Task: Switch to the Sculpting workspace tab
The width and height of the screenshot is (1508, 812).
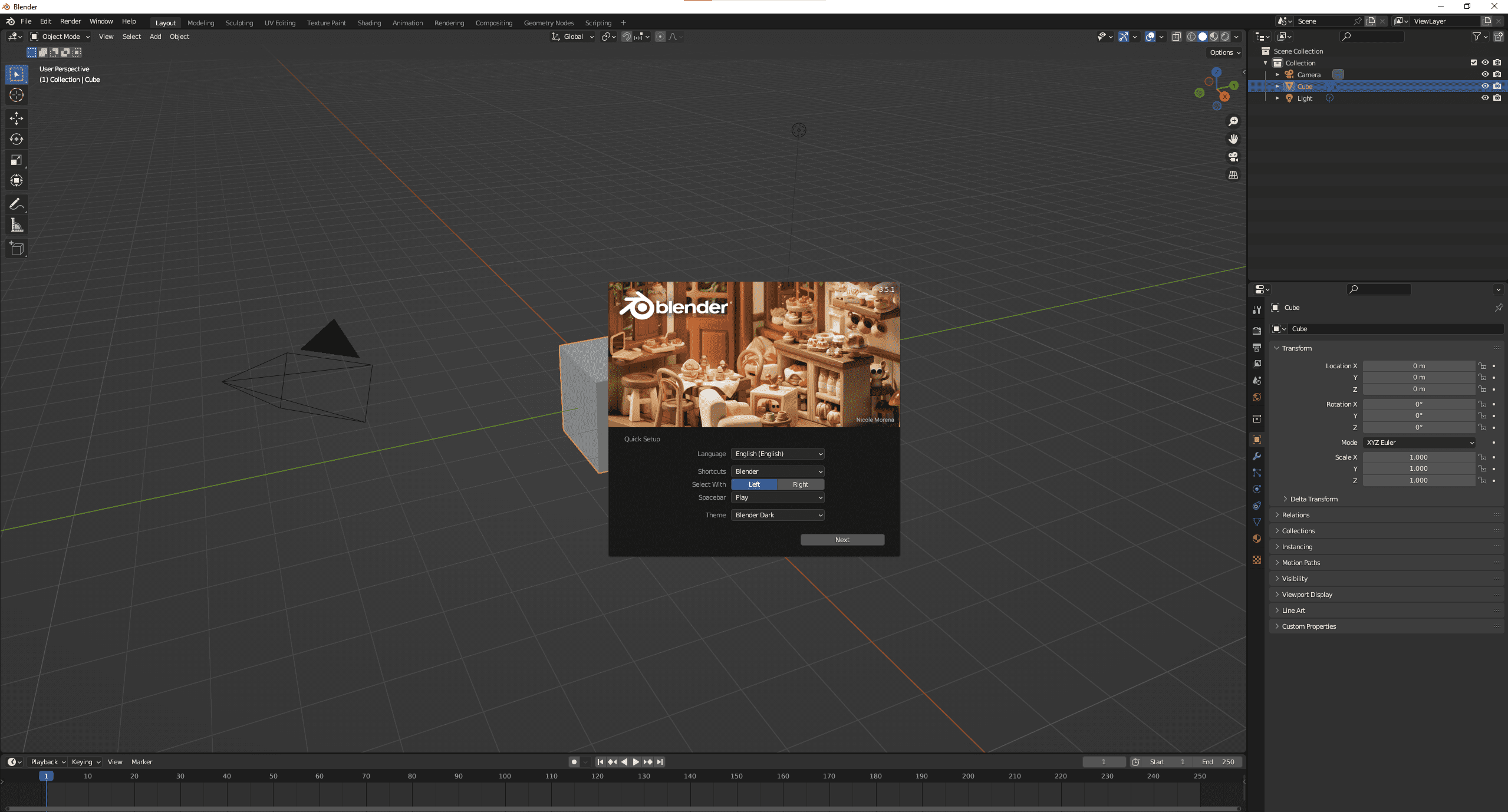Action: click(239, 23)
